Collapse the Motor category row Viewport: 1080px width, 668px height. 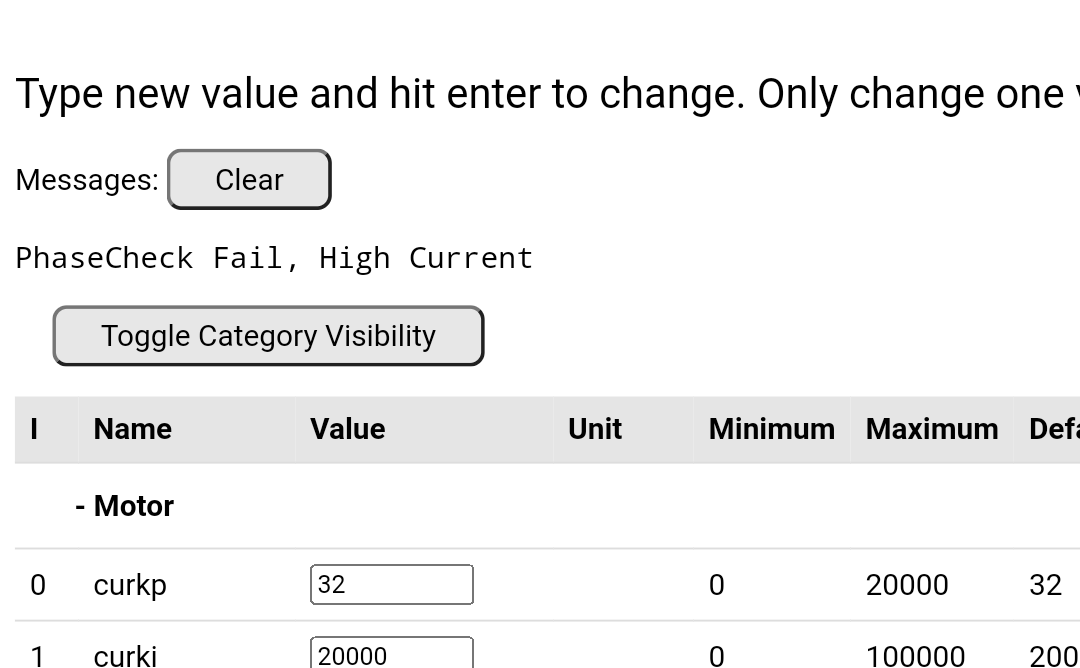[x=124, y=506]
